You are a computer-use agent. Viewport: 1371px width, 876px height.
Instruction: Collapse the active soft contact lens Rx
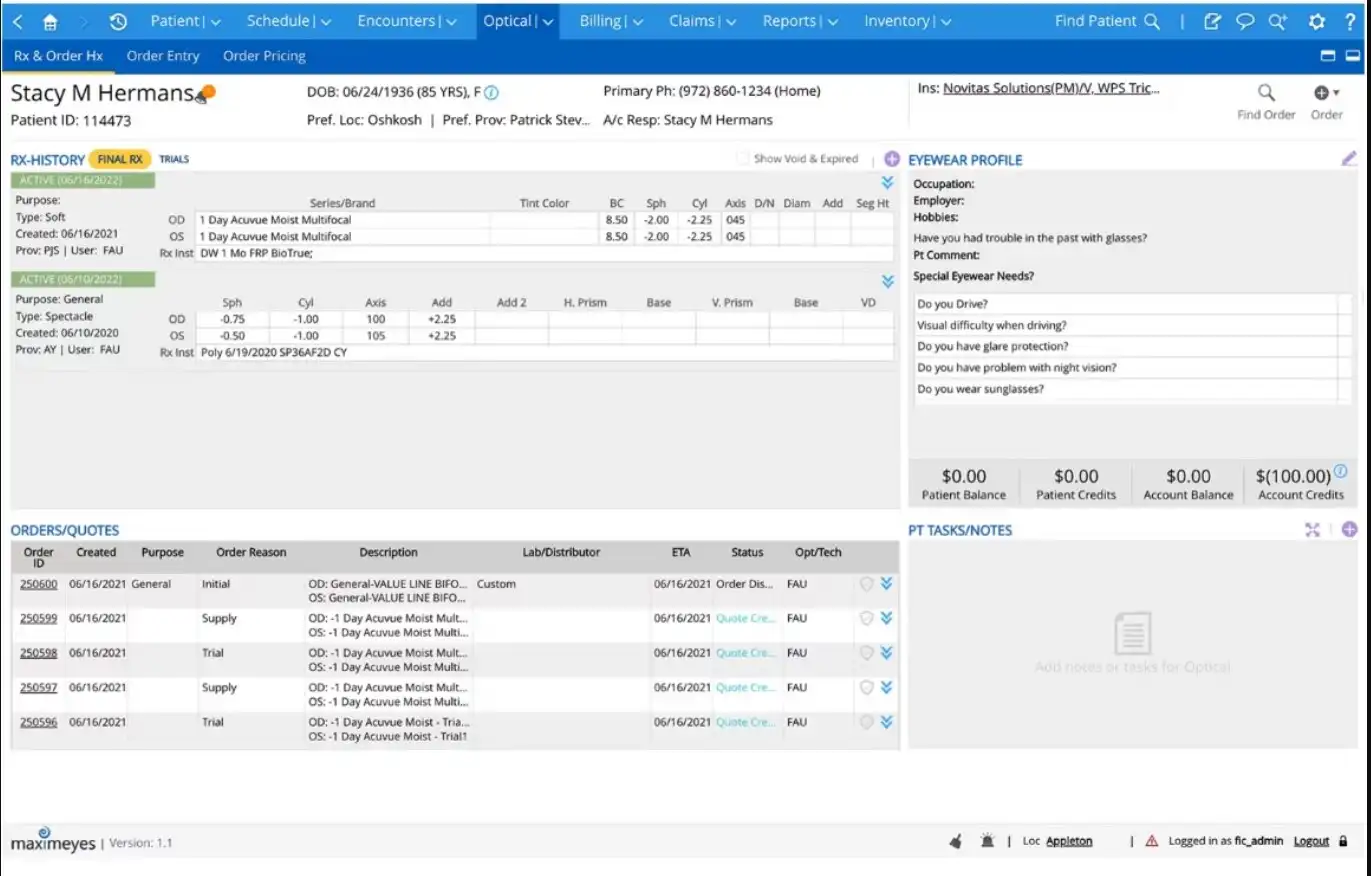coord(886,183)
